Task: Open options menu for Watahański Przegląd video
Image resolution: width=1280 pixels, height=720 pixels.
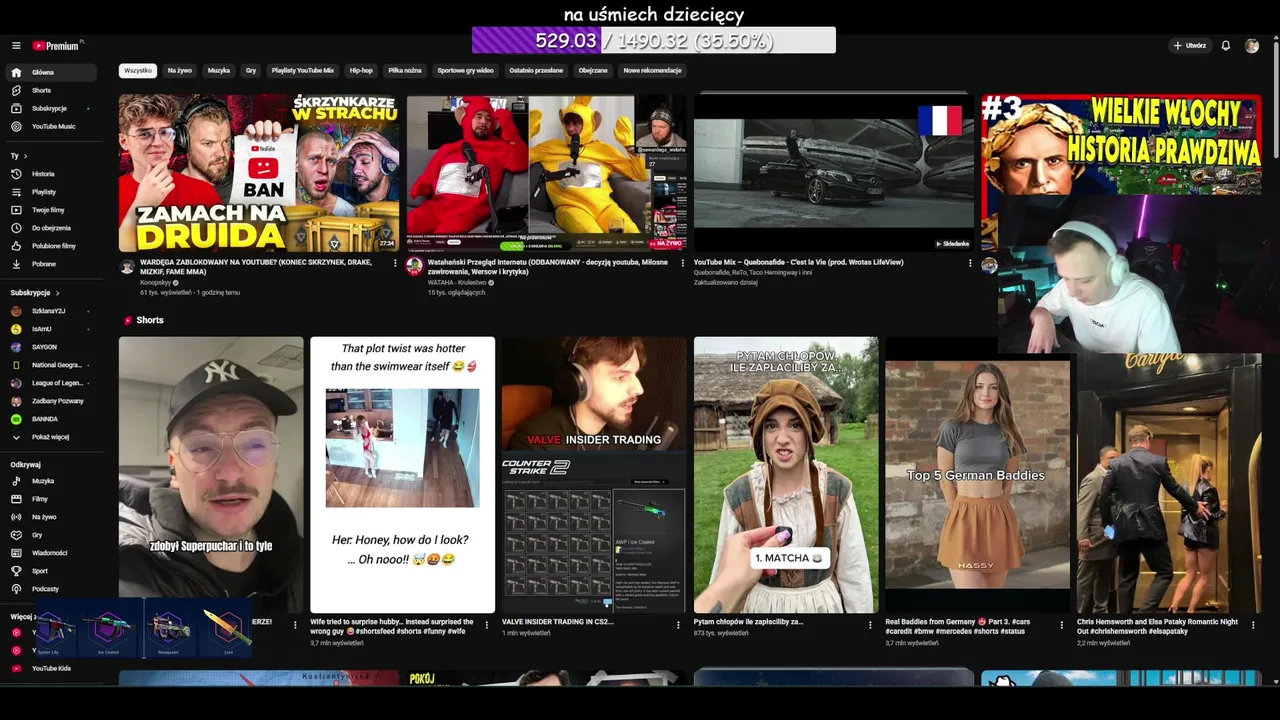Action: pyautogui.click(x=683, y=264)
